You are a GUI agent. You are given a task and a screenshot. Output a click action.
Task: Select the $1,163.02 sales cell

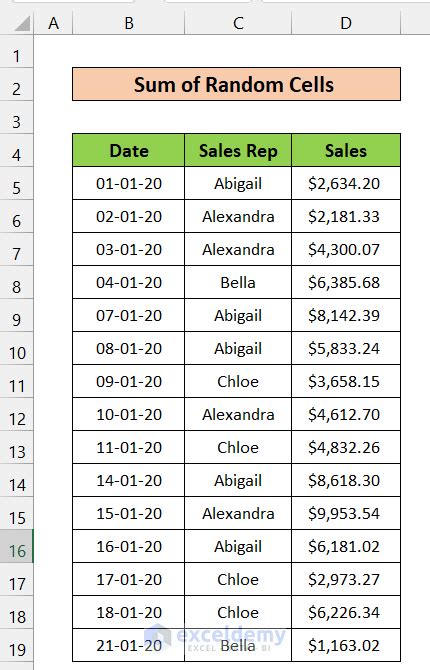pyautogui.click(x=346, y=645)
